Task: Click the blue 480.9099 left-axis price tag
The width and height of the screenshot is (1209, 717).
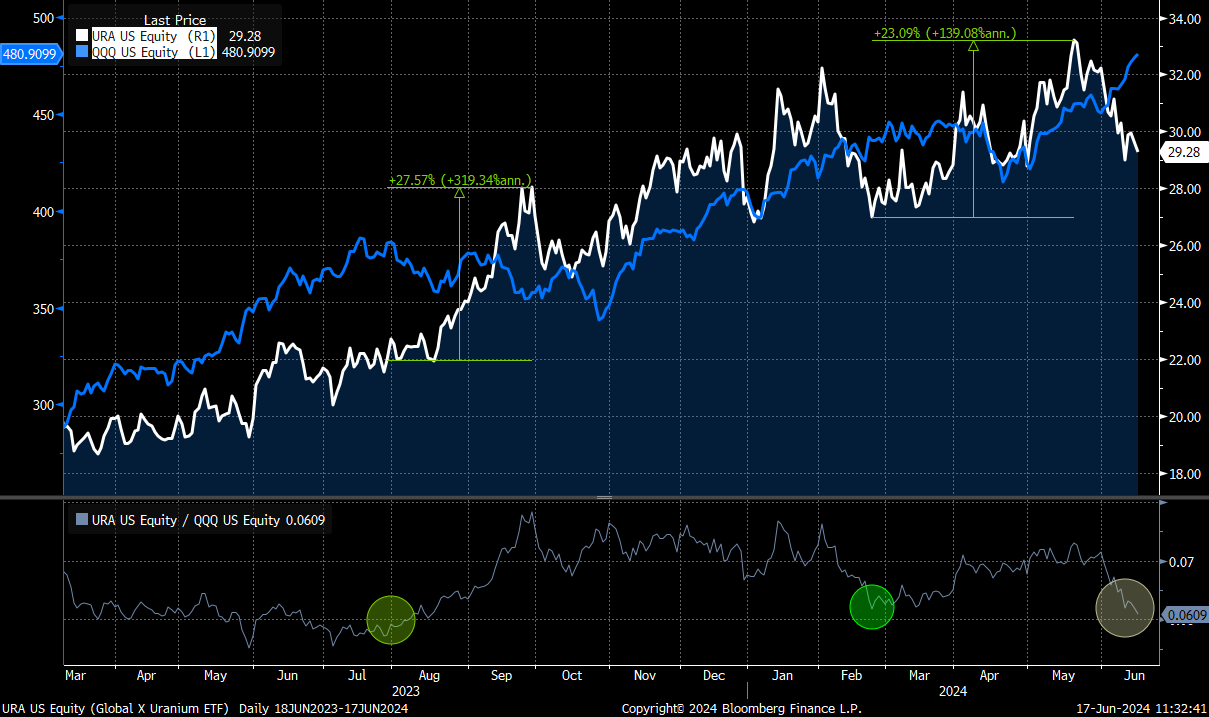Action: (x=30, y=55)
